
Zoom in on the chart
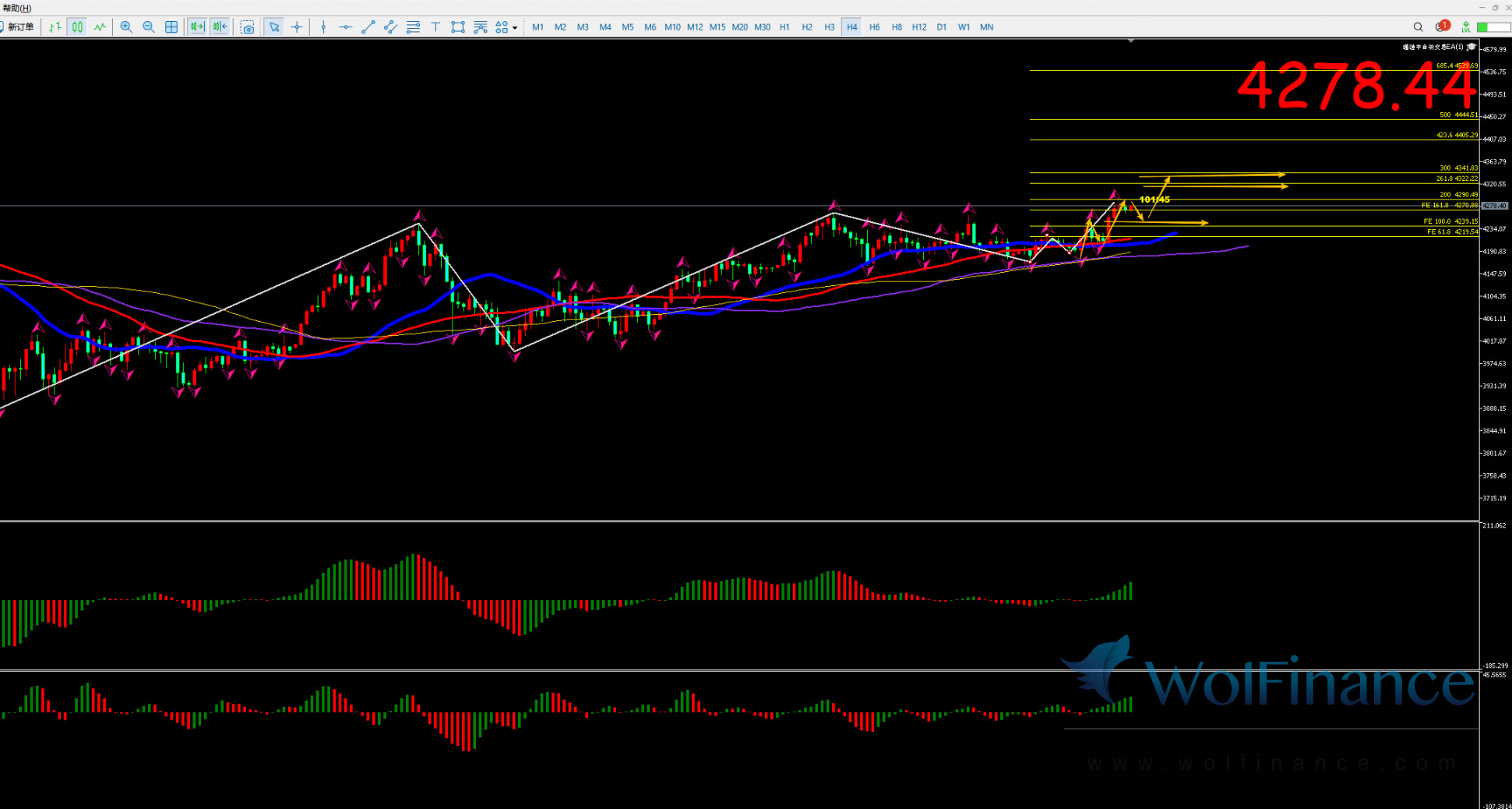126,27
